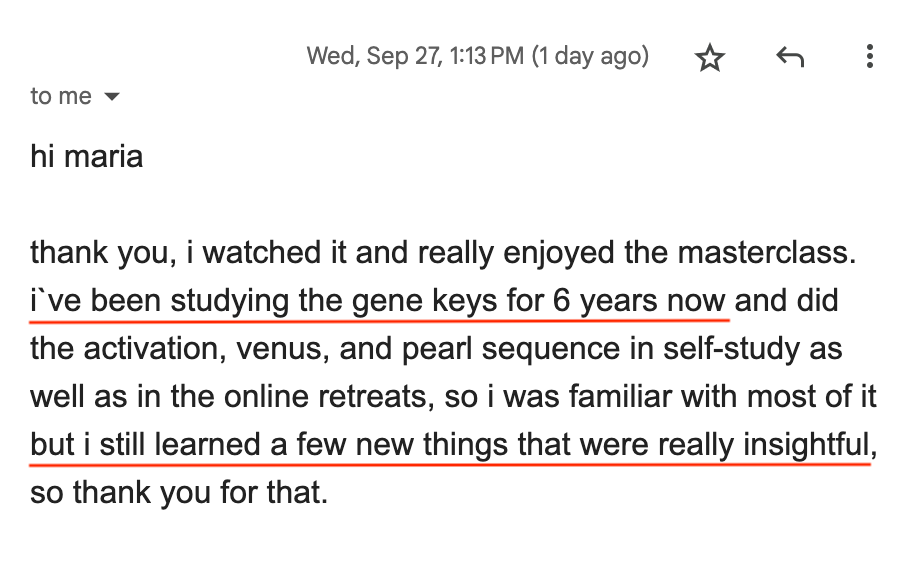Expand recipient details arrow beside "to me"
This screenshot has width=912, height=584.
tap(112, 97)
